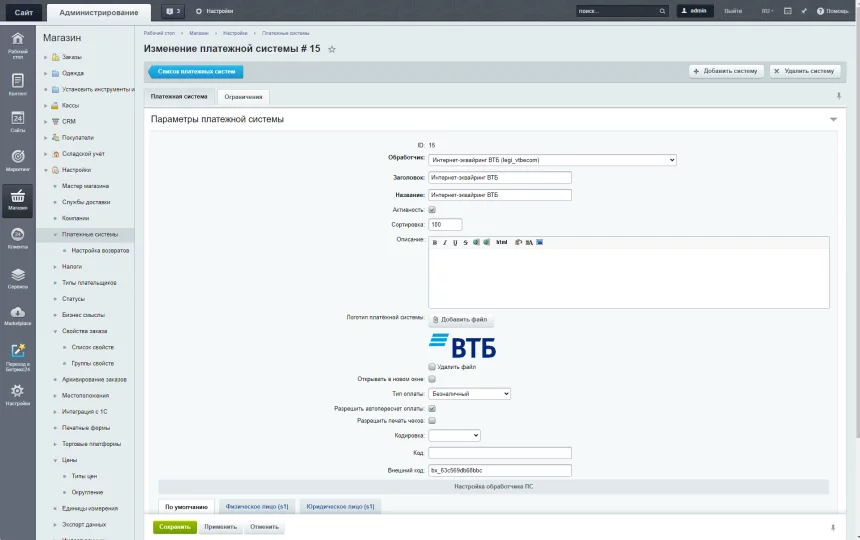Toggle Разрешить печать чеков checkbox
This screenshot has height=540, width=860.
tap(432, 421)
